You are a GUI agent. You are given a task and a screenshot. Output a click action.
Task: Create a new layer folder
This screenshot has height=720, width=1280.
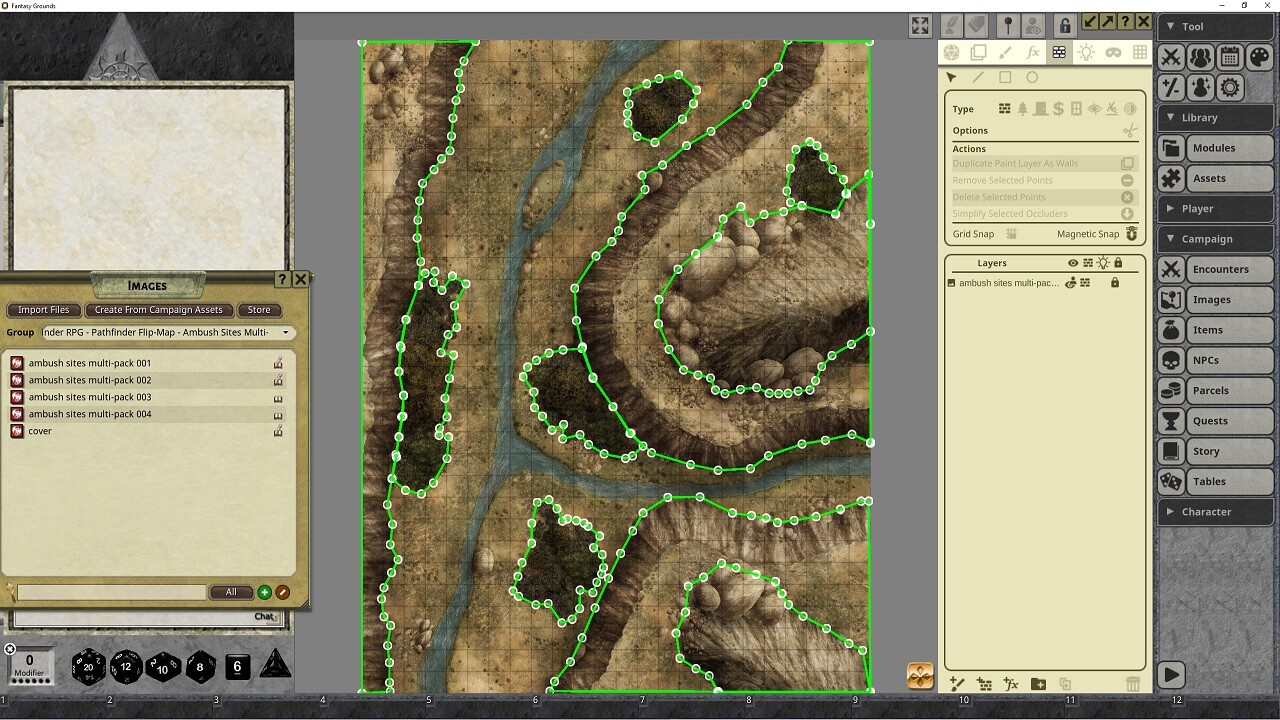pos(1037,684)
